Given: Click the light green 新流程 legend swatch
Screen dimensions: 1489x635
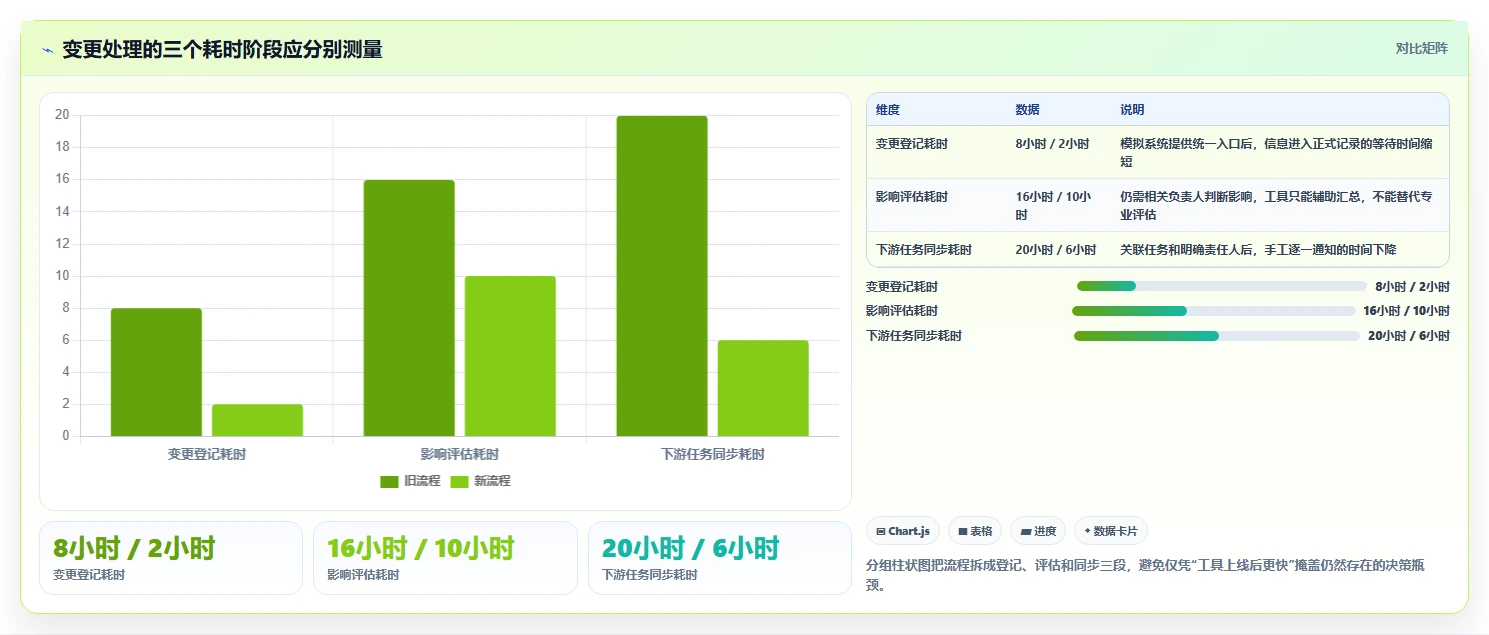Looking at the screenshot, I should pos(459,482).
